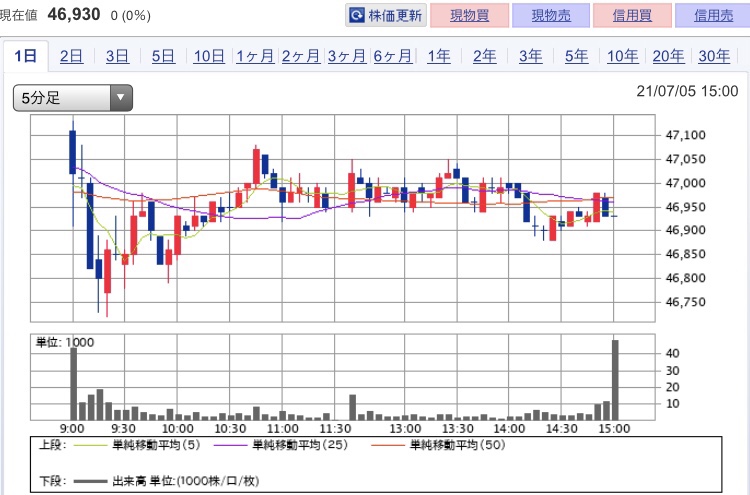View the 2年 chart range
Screen dimensions: 750x495
coord(485,56)
